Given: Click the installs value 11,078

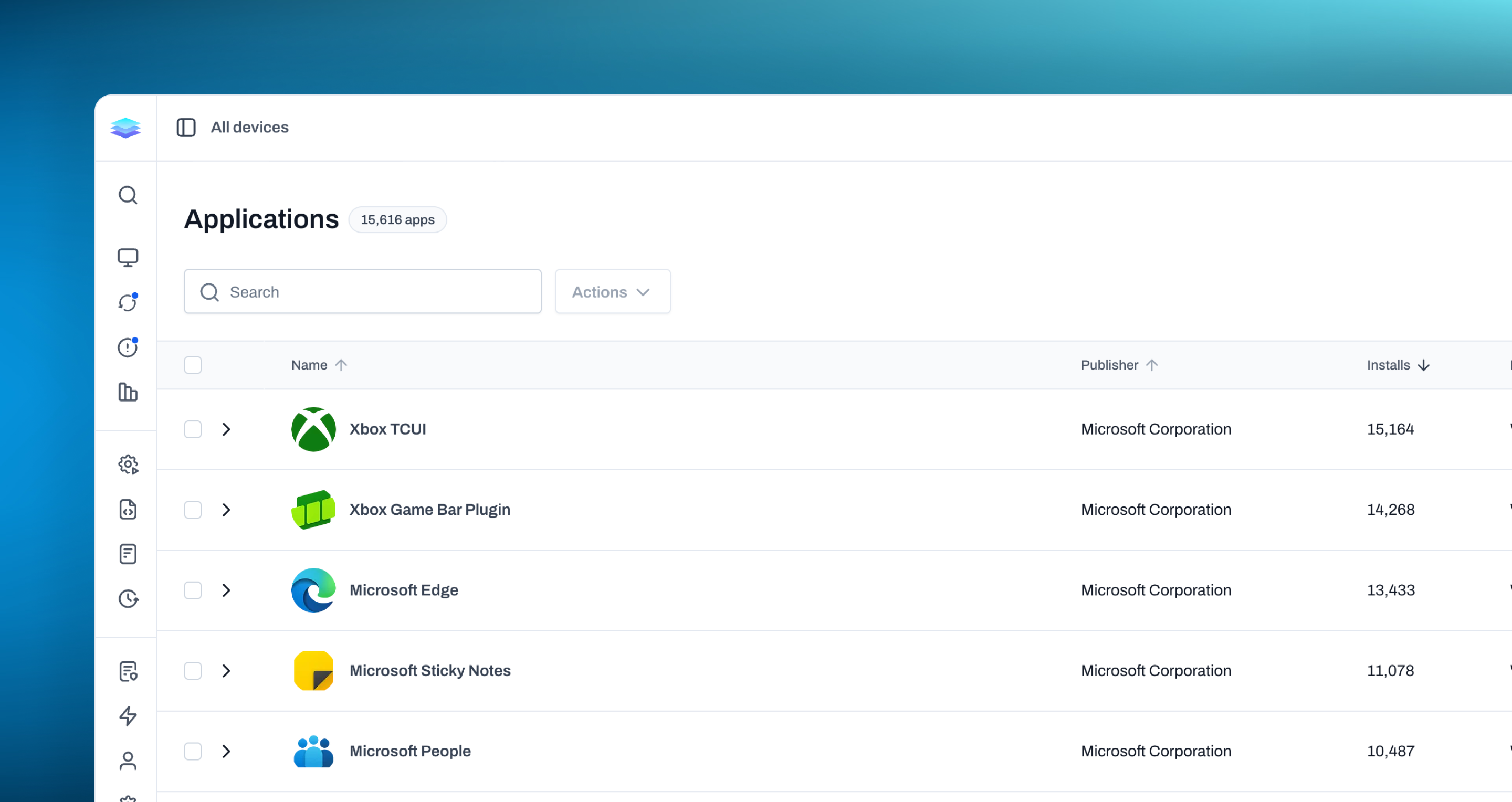Looking at the screenshot, I should [1391, 671].
